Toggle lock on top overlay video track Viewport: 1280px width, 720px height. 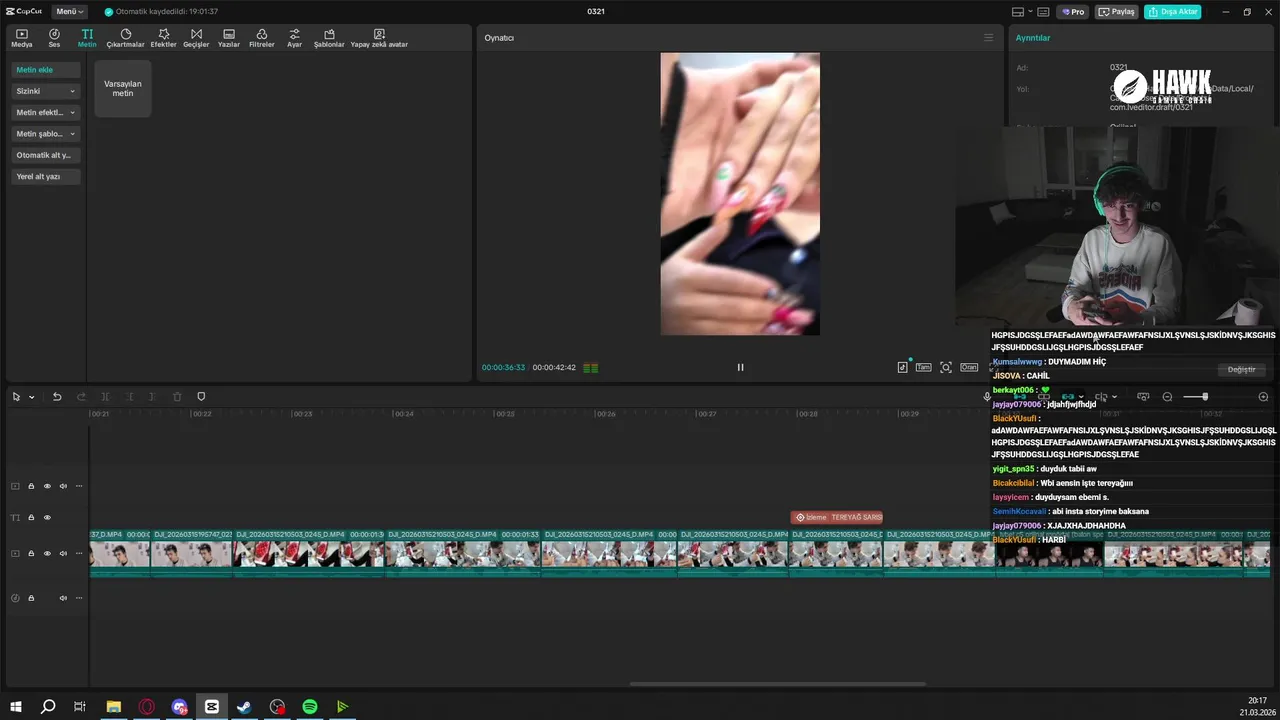31,486
